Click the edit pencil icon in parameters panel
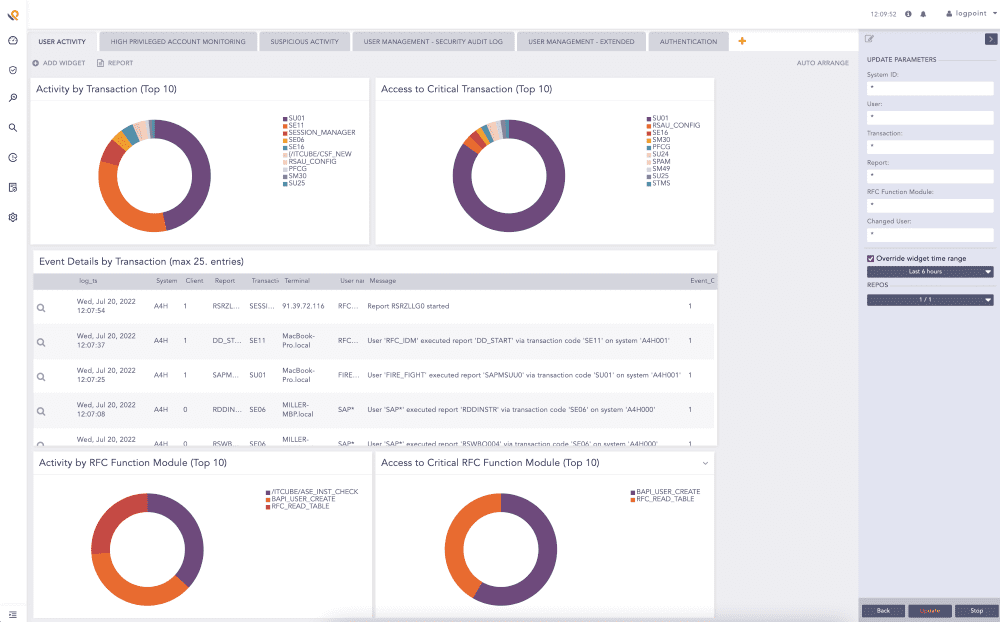This screenshot has width=1000, height=622. click(x=869, y=39)
